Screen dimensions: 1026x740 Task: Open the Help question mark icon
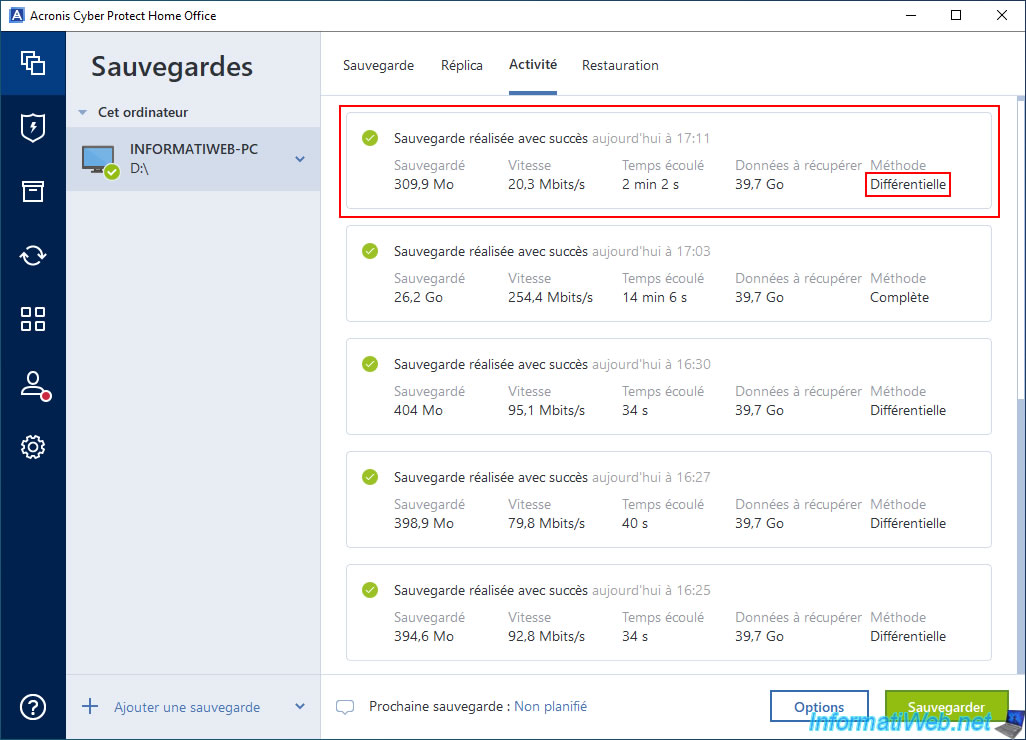33,707
